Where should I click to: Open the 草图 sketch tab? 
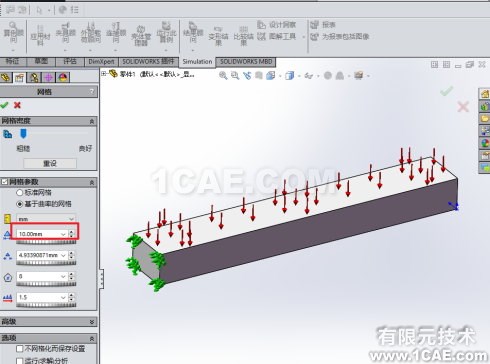point(41,62)
